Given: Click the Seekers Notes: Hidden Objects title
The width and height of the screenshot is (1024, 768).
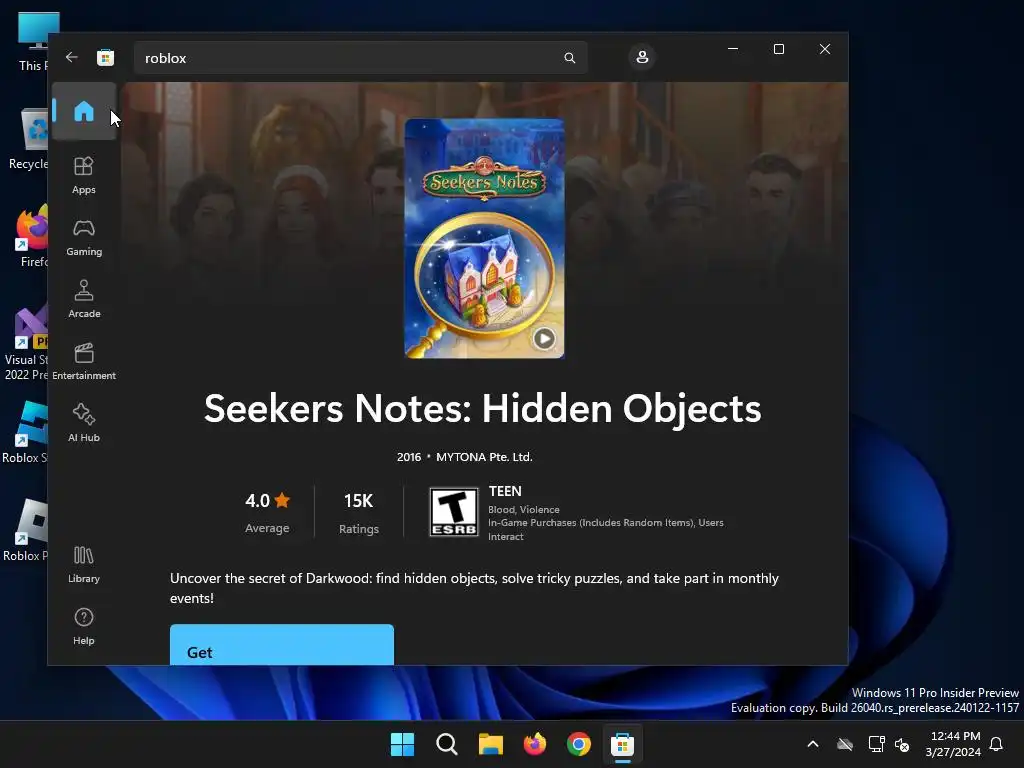Looking at the screenshot, I should pyautogui.click(x=483, y=409).
